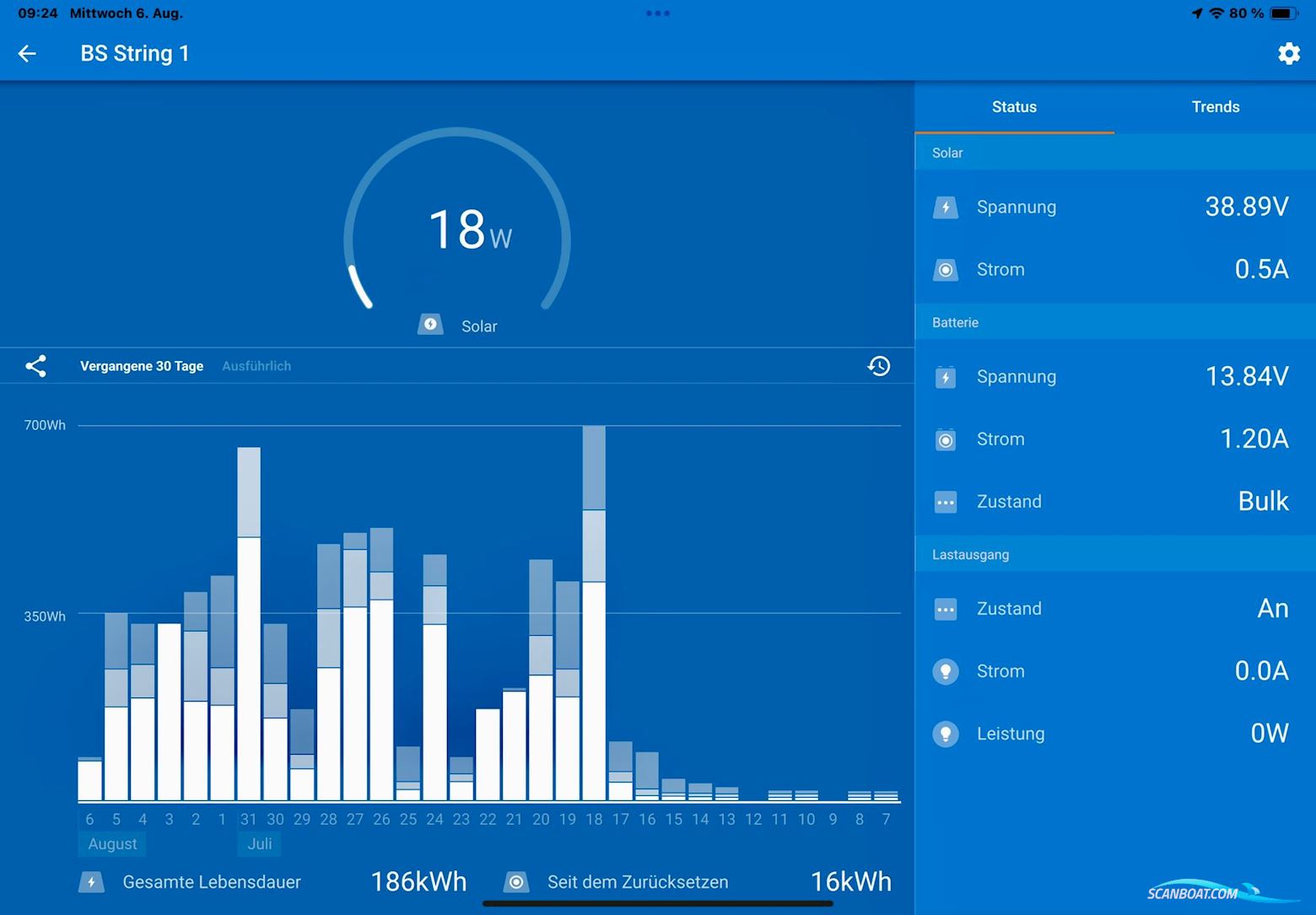
Task: Tap the solar panel icon under the gauge
Action: tap(430, 326)
